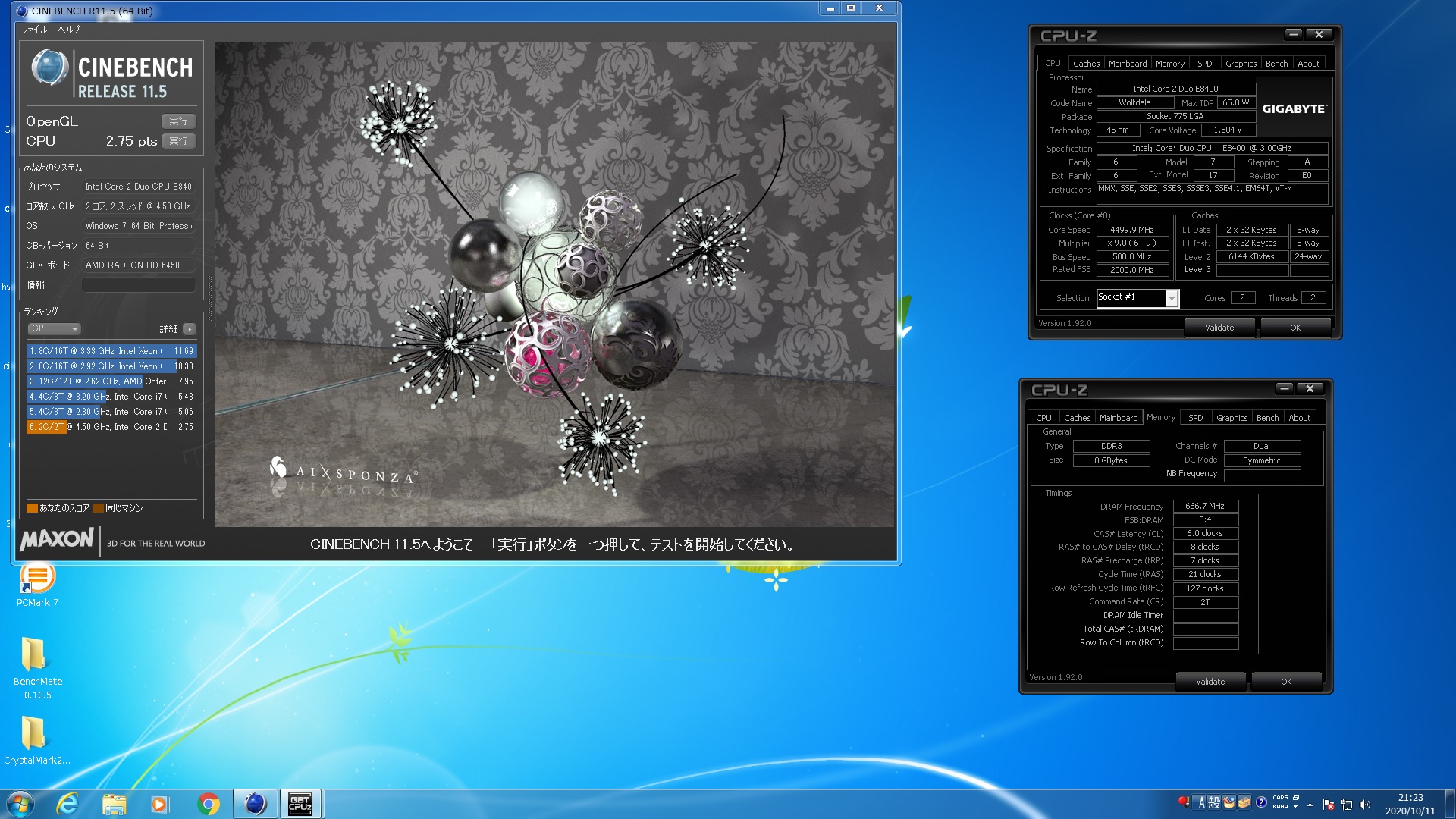The height and width of the screenshot is (819, 1456).
Task: Select the orange 2C/2T 4.50 GHz row
Action: tap(111, 427)
